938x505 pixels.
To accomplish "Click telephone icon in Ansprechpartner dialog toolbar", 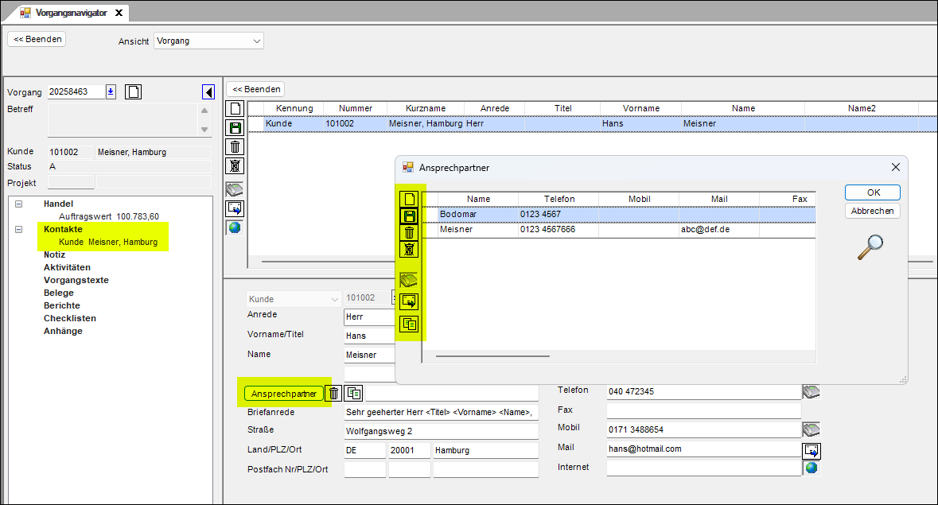I will [409, 280].
